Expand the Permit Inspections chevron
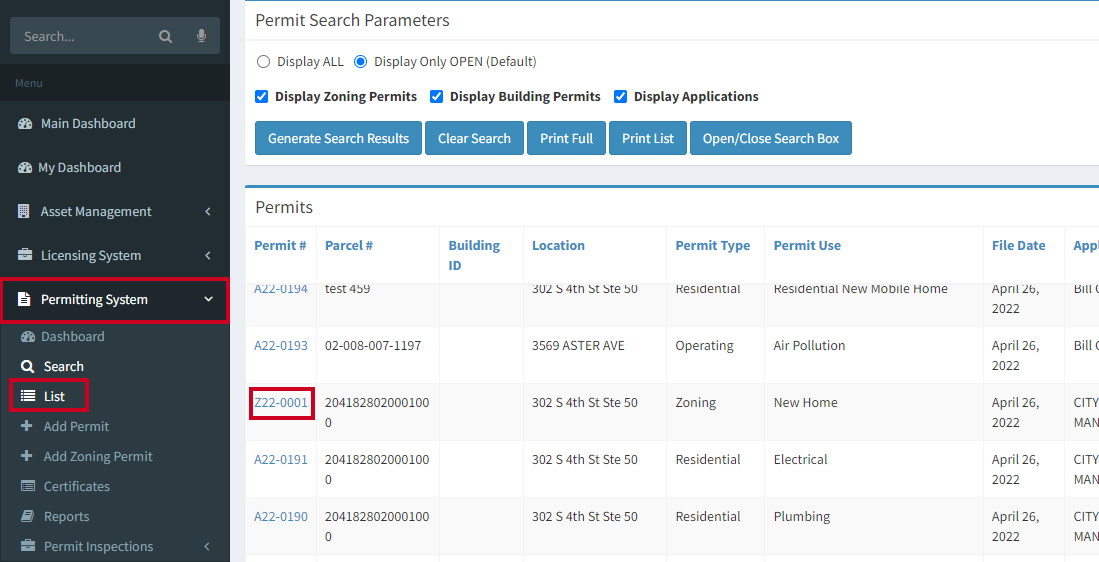1099x562 pixels. (x=207, y=546)
